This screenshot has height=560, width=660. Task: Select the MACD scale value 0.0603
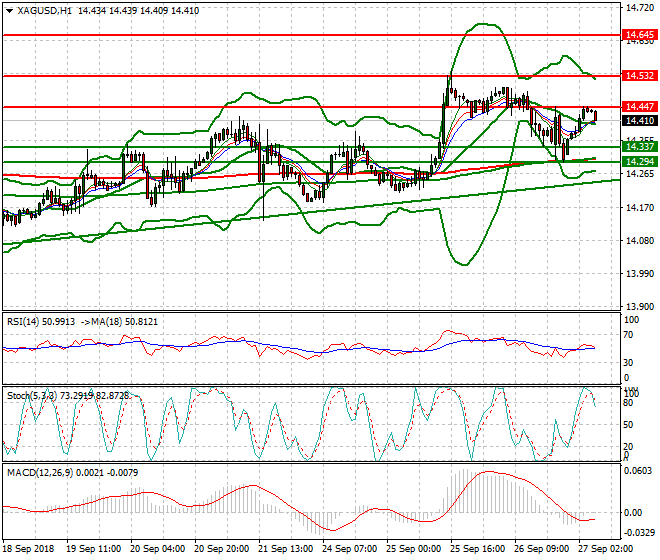[x=638, y=471]
